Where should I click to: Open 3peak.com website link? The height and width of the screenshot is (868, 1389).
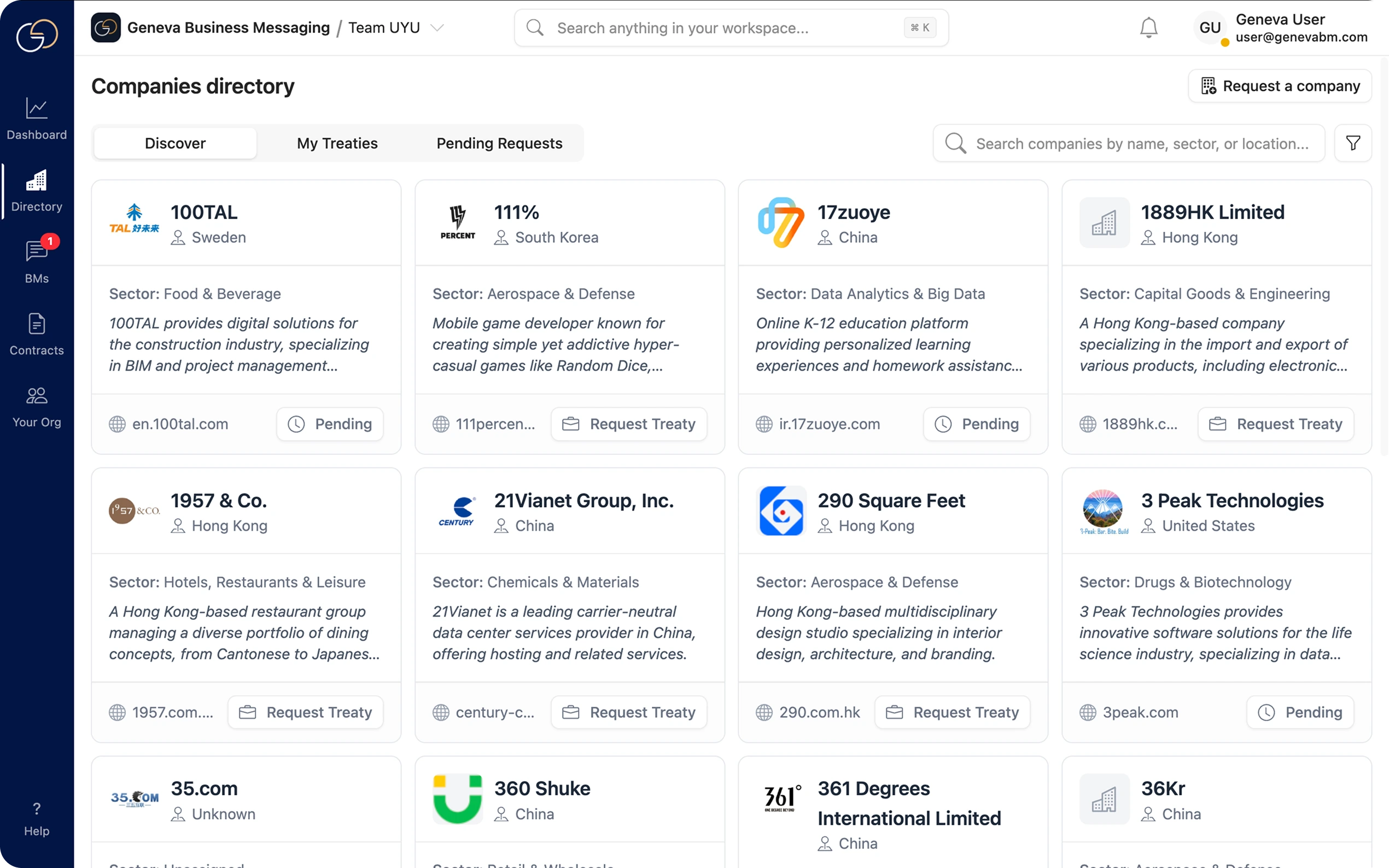pos(1140,712)
